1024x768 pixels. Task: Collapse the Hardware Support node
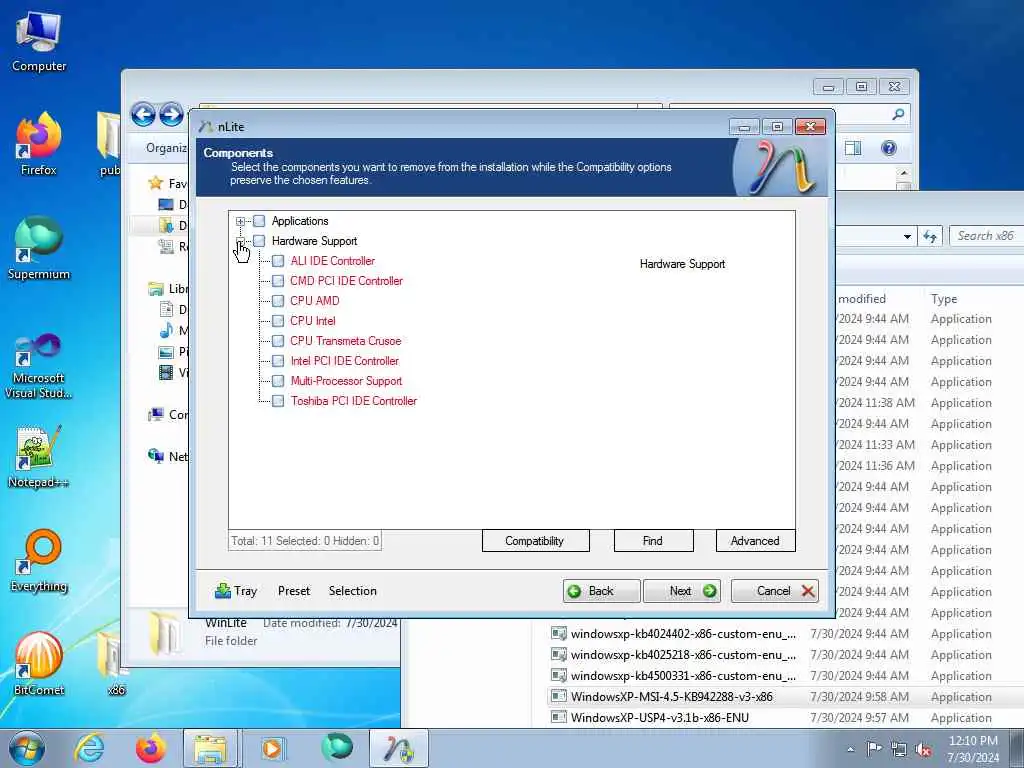point(240,242)
